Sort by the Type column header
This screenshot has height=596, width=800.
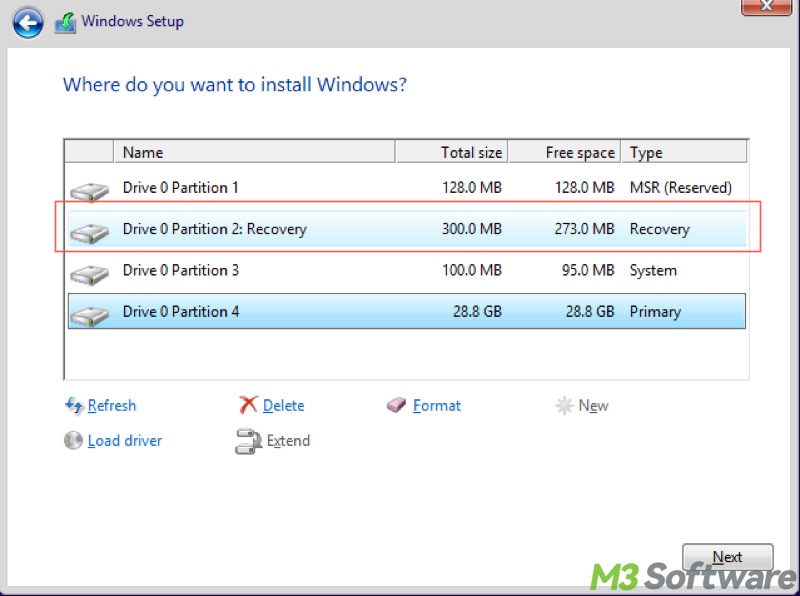[x=684, y=152]
